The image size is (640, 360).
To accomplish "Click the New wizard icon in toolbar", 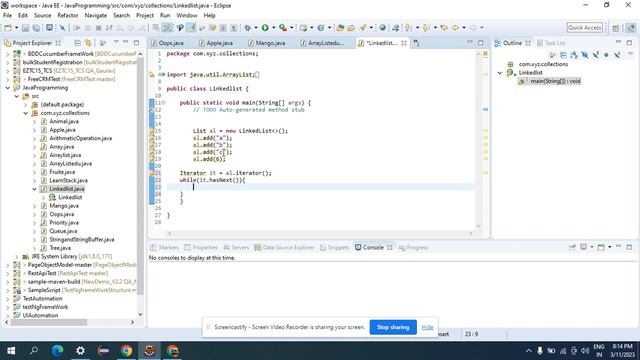I will 8,28.
